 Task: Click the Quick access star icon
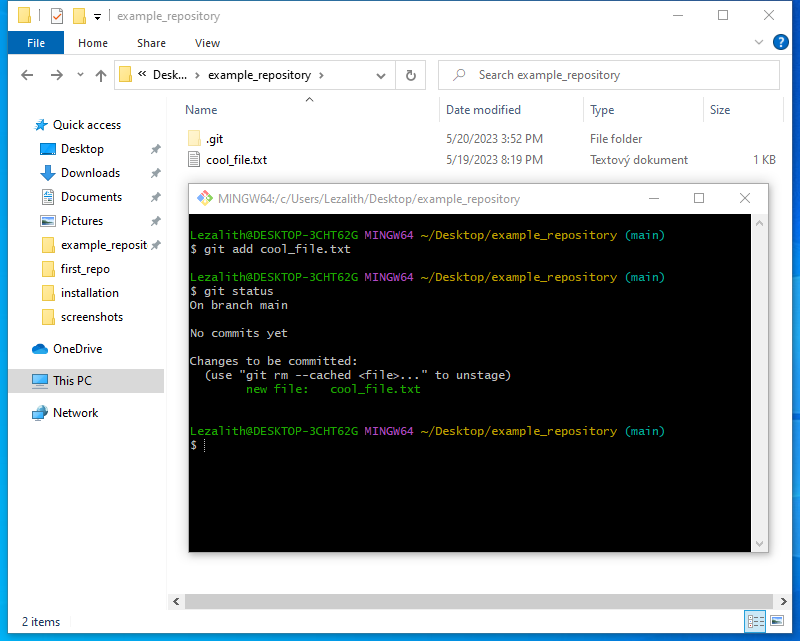[x=41, y=125]
